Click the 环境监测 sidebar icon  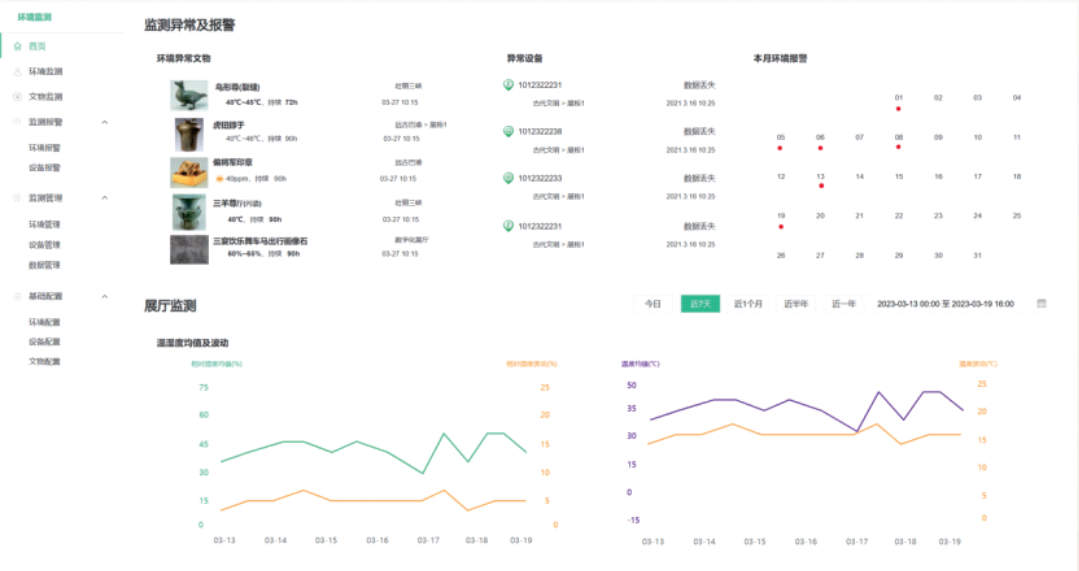[18, 72]
